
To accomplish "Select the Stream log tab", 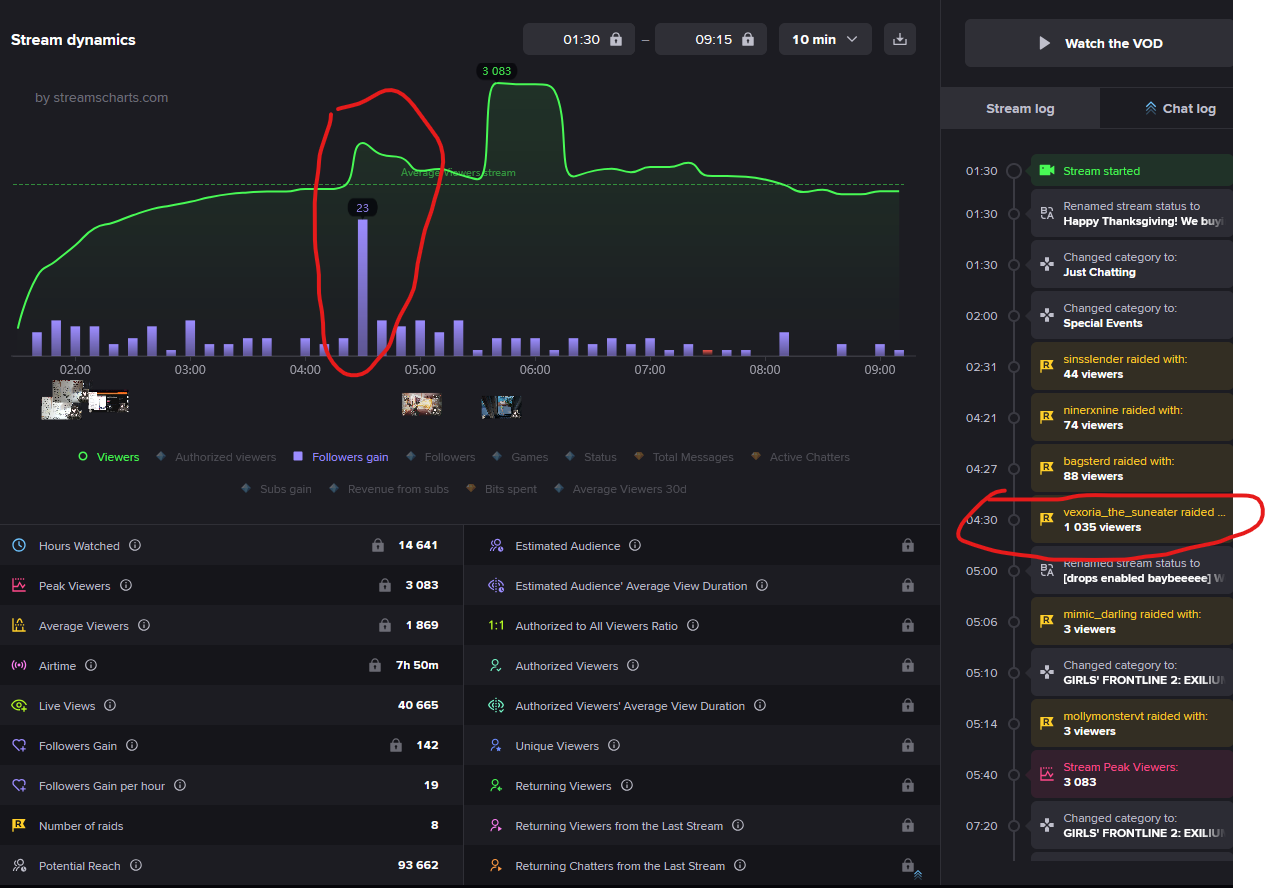I will [1020, 108].
